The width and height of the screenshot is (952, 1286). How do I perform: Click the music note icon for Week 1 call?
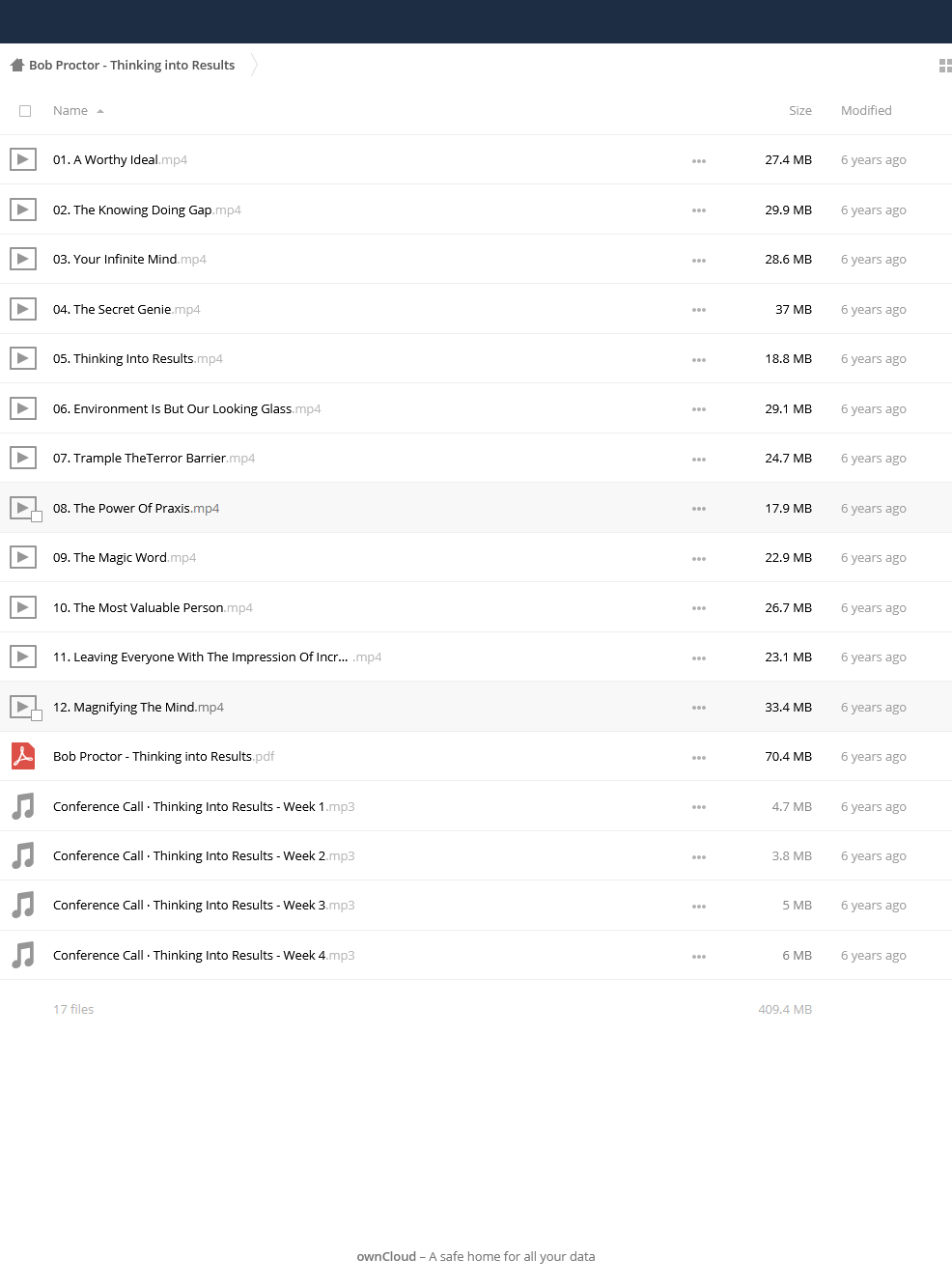pyautogui.click(x=23, y=806)
